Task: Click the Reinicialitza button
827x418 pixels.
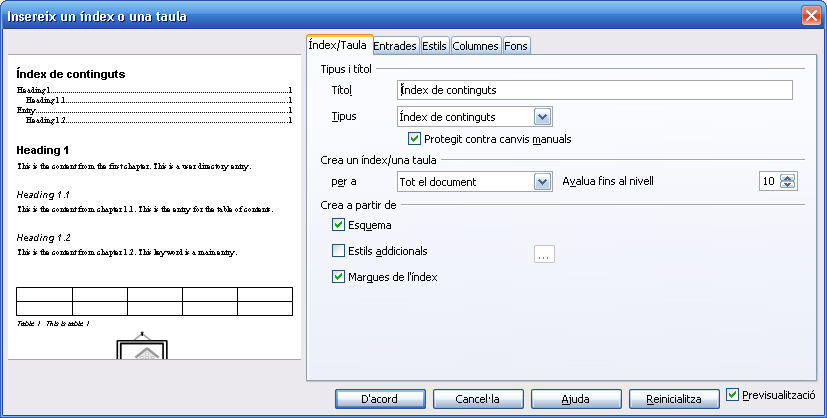Action: 674,399
